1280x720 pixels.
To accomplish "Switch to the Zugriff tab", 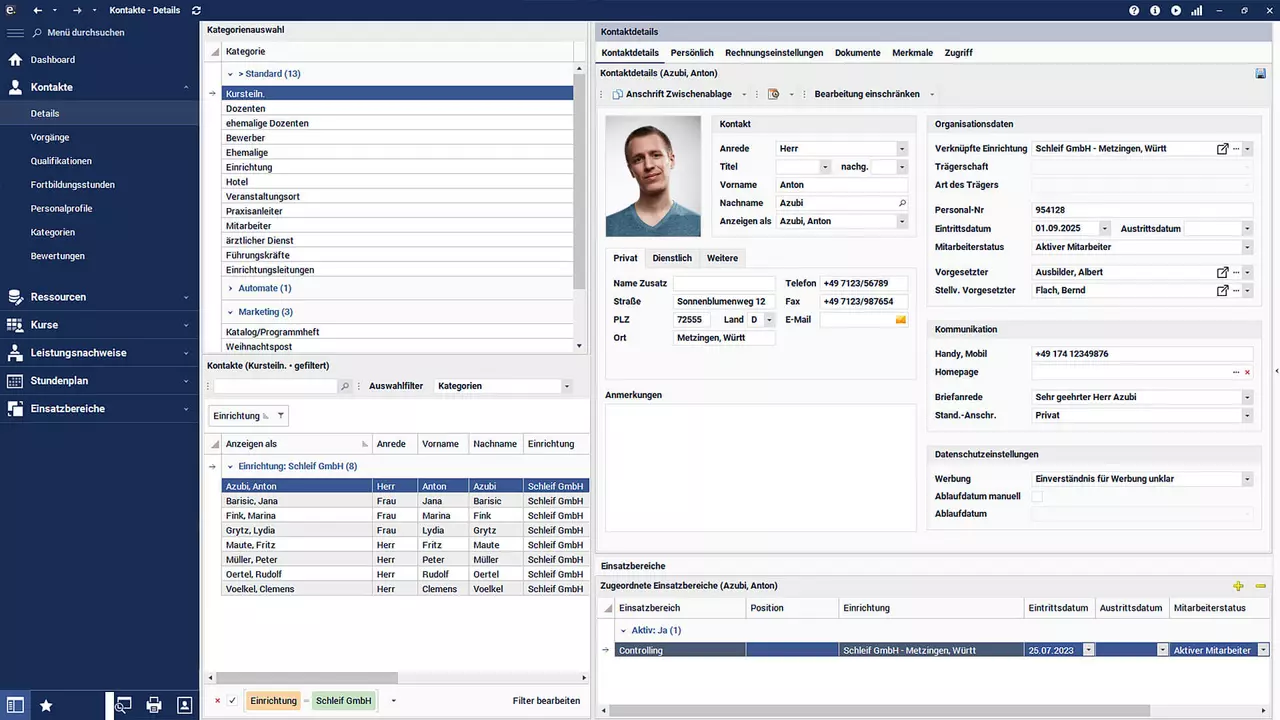I will [958, 53].
